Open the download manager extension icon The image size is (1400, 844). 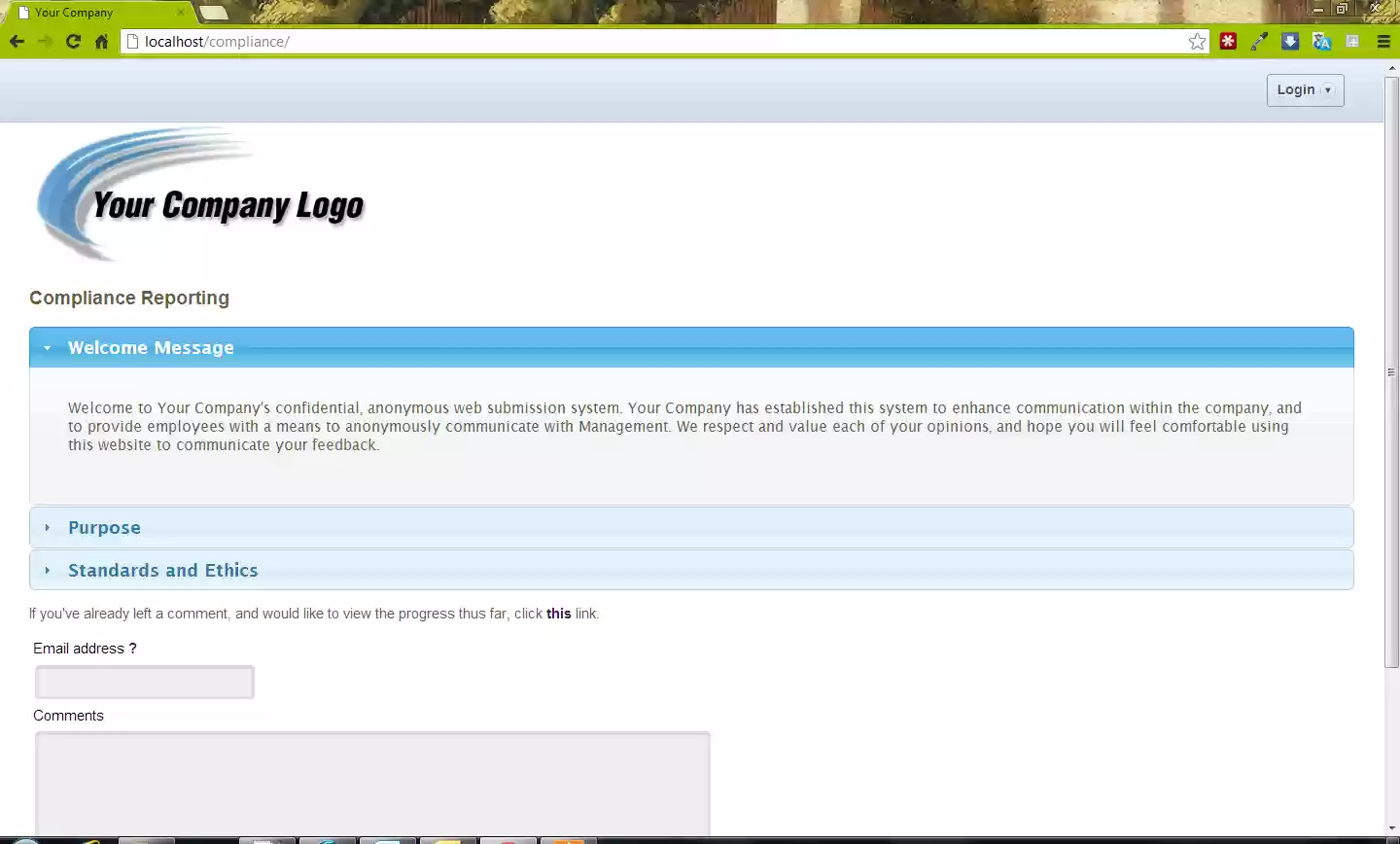tap(1290, 41)
